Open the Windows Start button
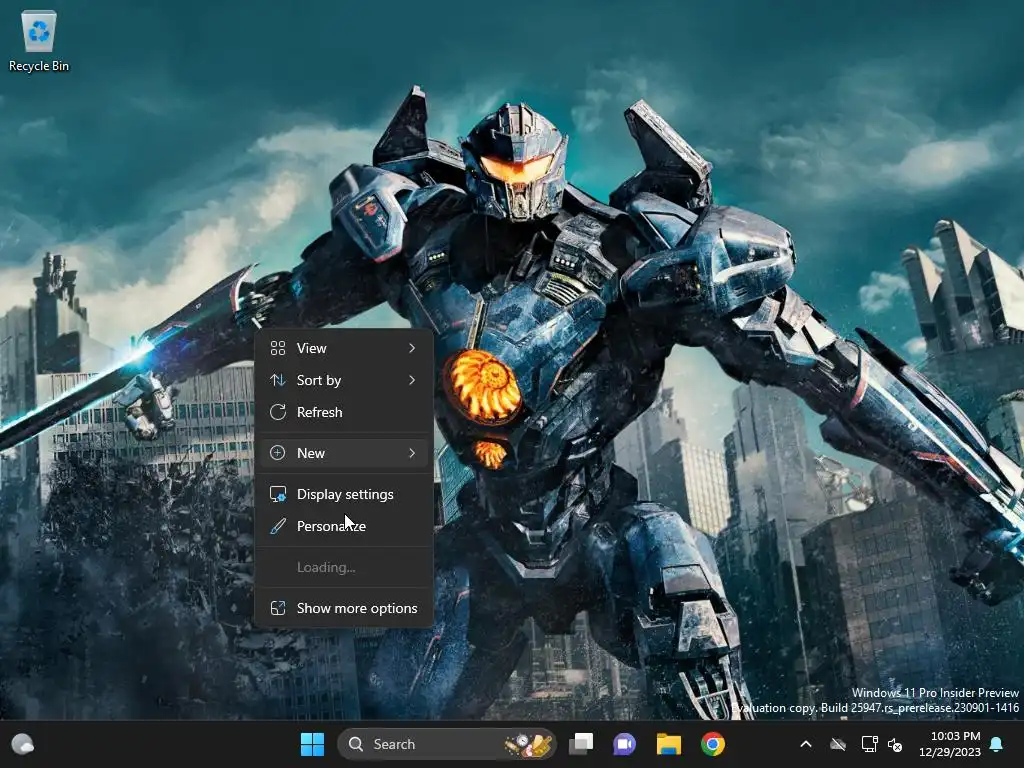This screenshot has height=768, width=1024. click(312, 744)
